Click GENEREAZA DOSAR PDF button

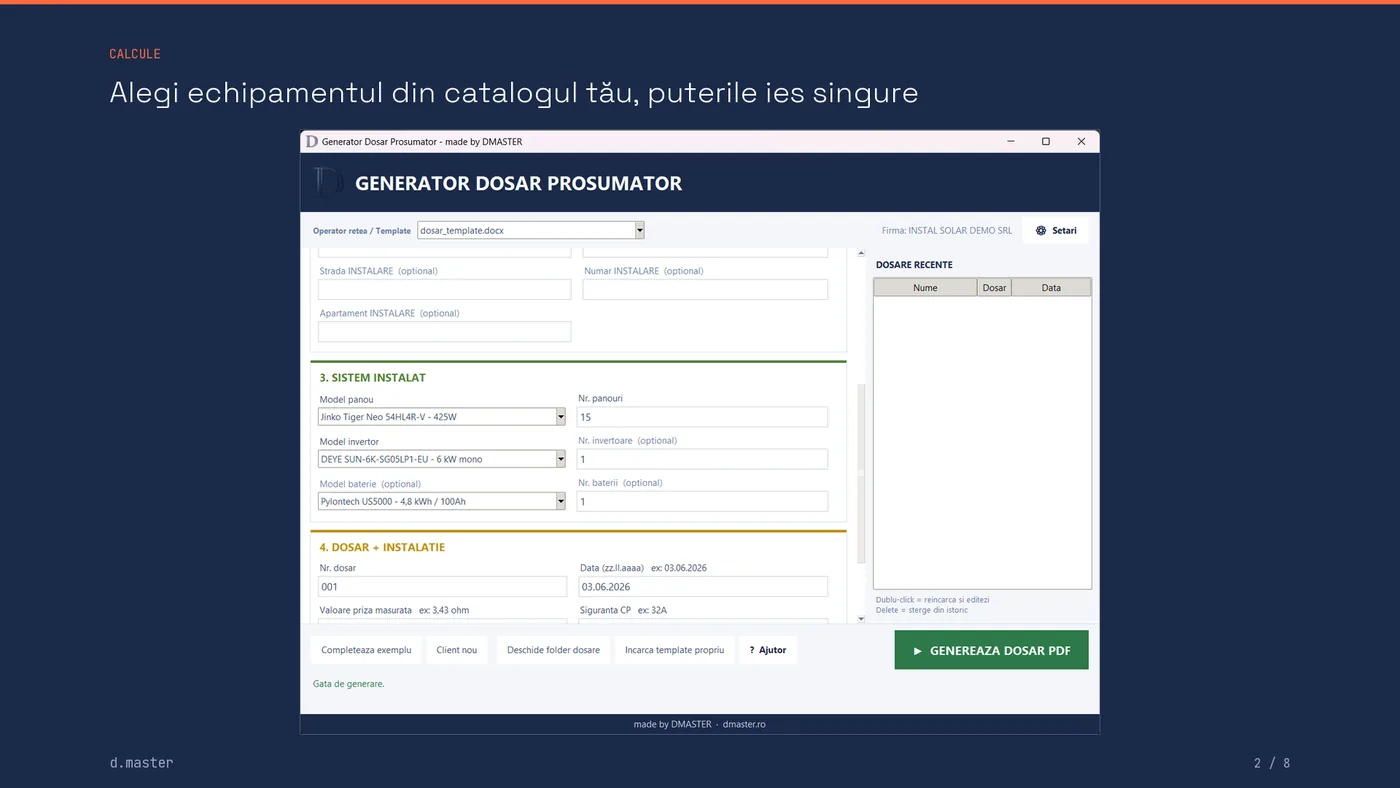click(991, 650)
